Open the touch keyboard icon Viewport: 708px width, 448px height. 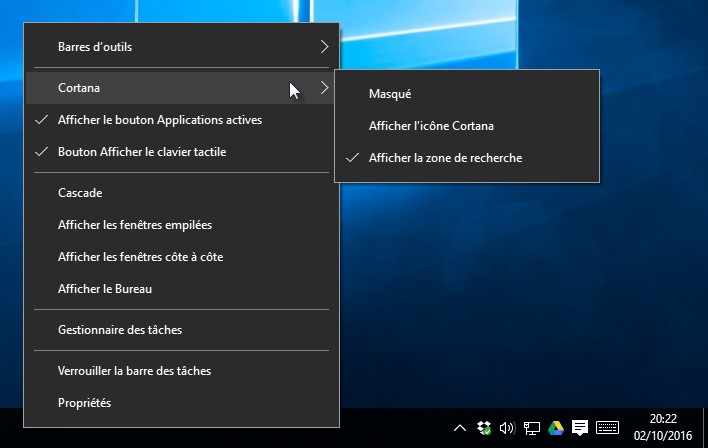607,428
